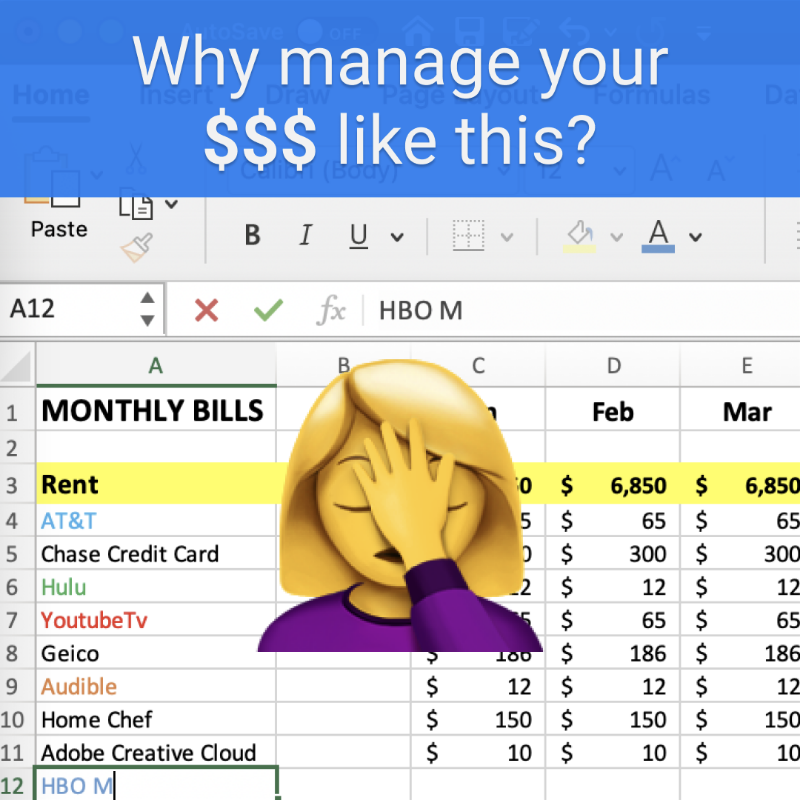Click the MONTHLY BILLS cell
This screenshot has height=800, width=800.
[x=156, y=411]
